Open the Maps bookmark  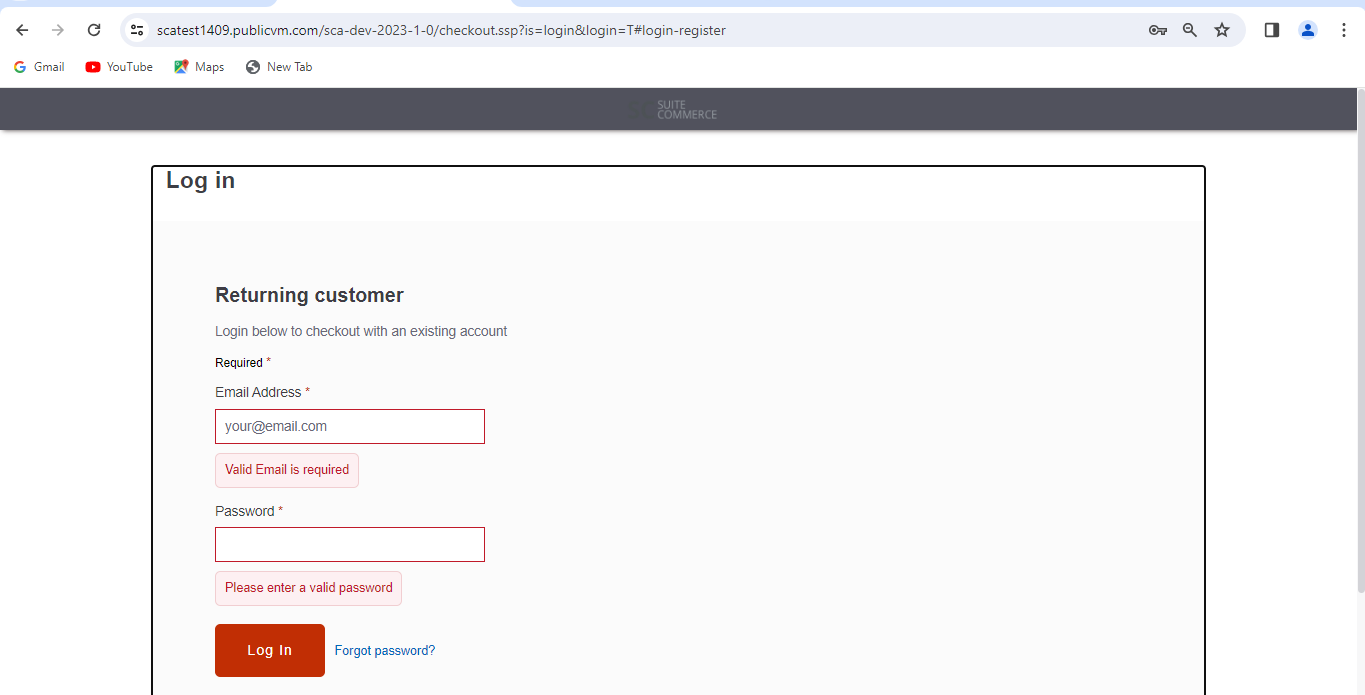tap(199, 67)
